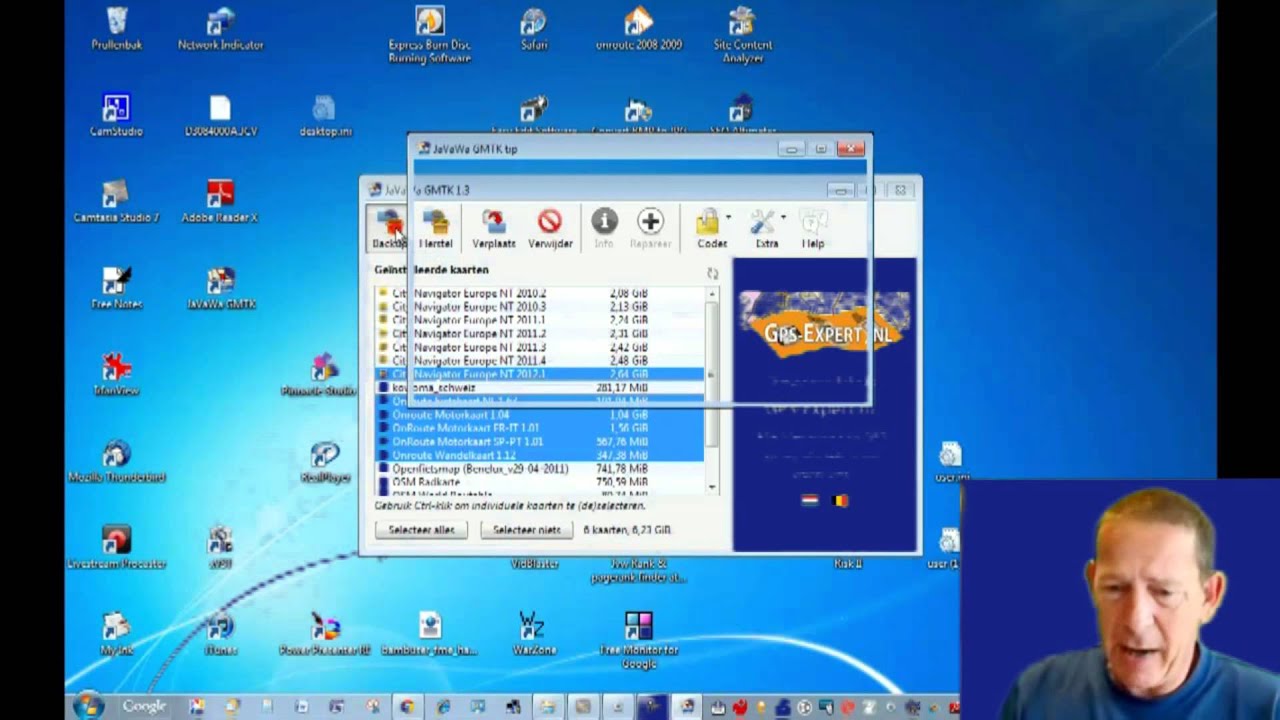
Task: Click the Verwijder (delete) toolbar icon
Action: (x=549, y=228)
